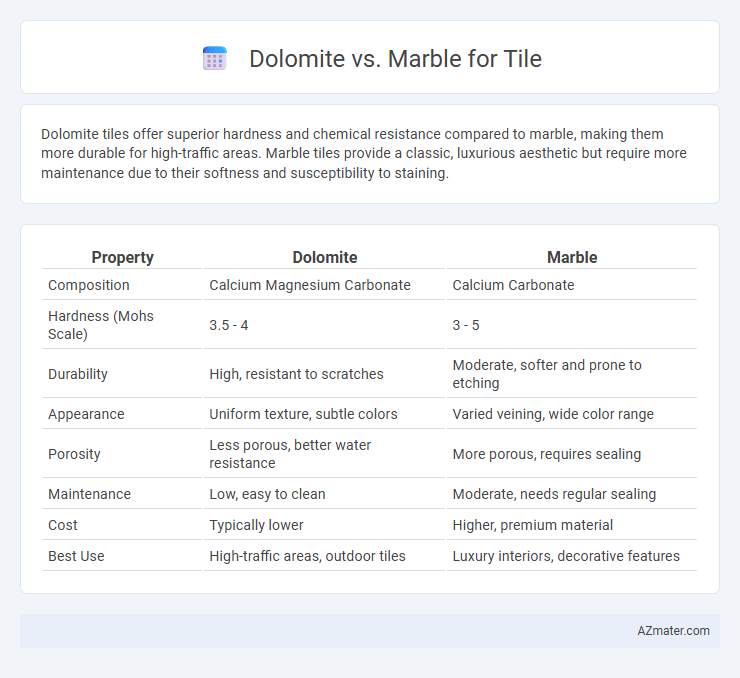Click the 'Calcium Magnesium Carbonate' cell
The width and height of the screenshot is (740, 678).
310,285
